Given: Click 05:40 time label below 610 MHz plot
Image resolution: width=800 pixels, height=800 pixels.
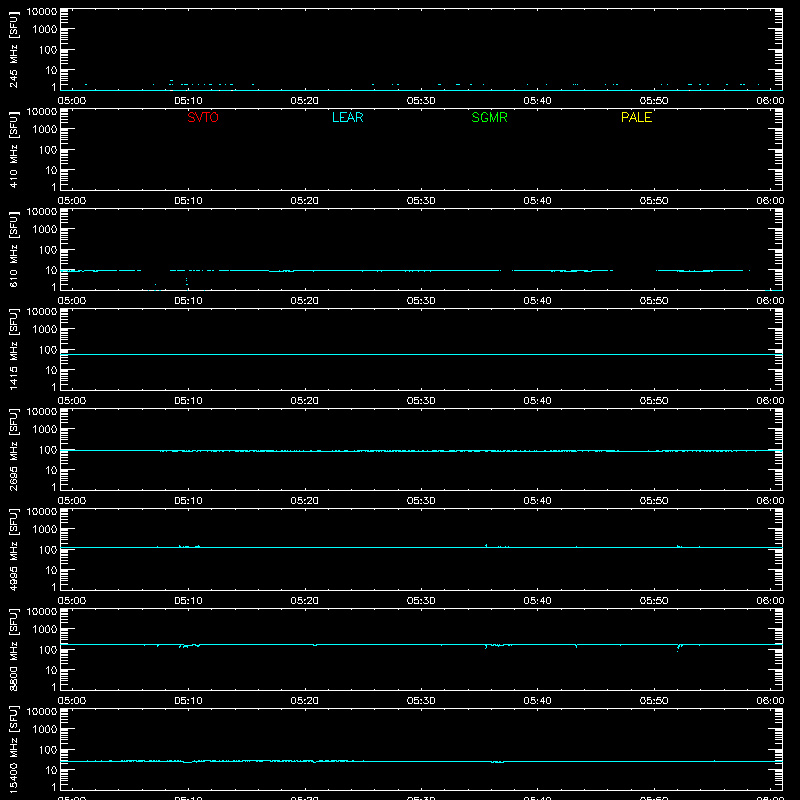Looking at the screenshot, I should pos(537,301).
